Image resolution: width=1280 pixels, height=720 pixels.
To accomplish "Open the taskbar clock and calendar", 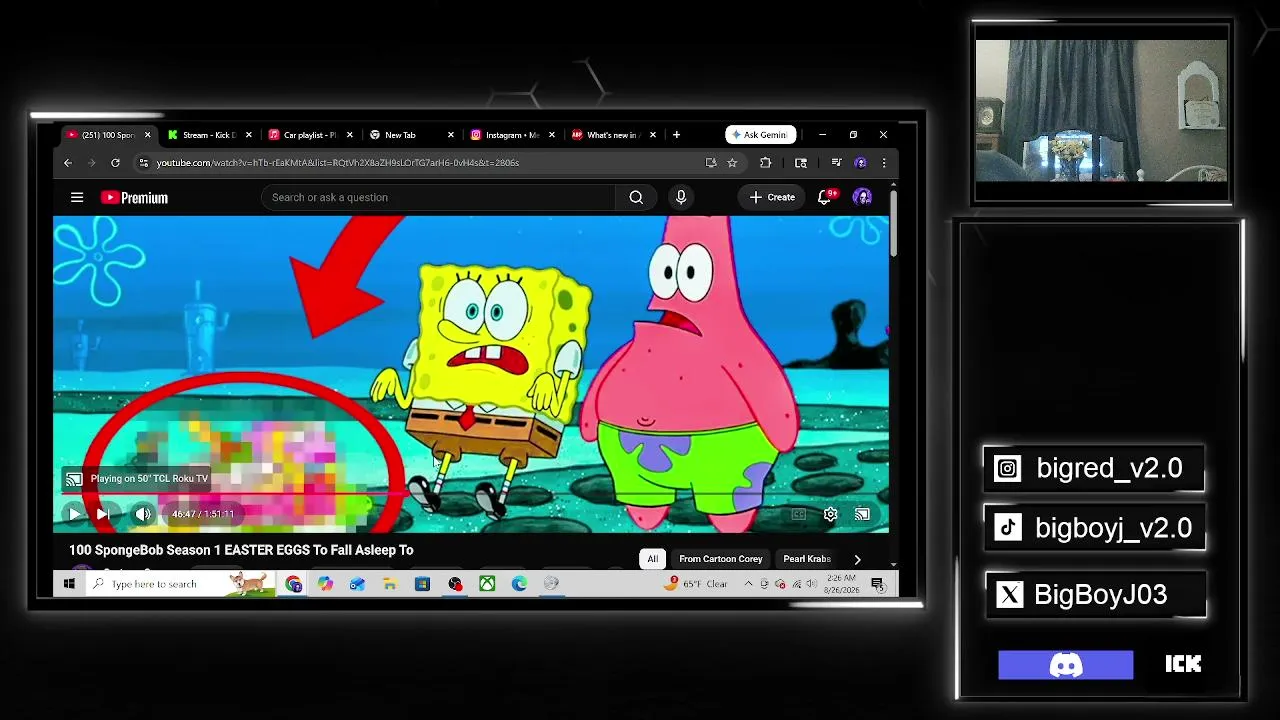I will (x=841, y=584).
